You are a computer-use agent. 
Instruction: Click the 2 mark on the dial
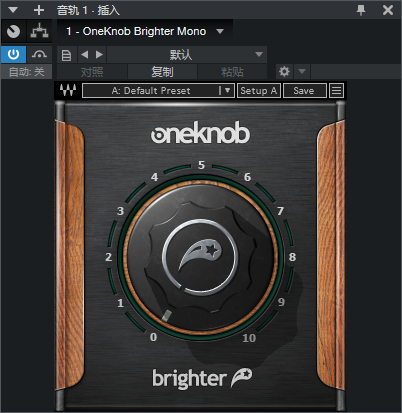click(108, 257)
